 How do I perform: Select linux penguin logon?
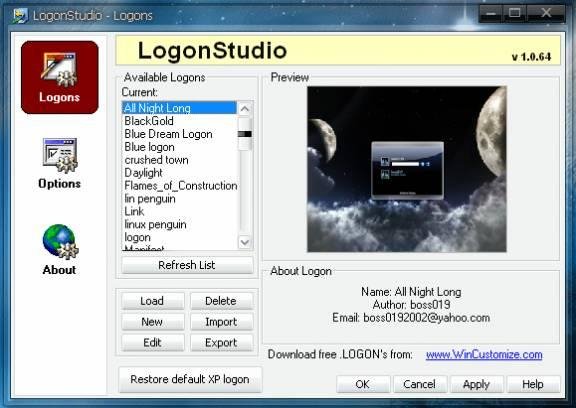[x=179, y=224]
